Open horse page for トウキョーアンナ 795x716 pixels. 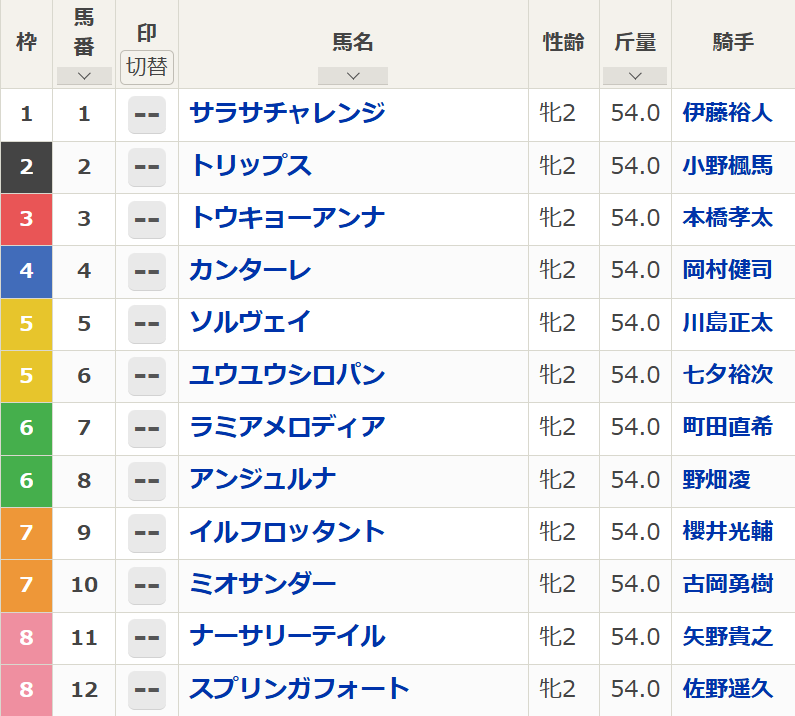coord(287,218)
